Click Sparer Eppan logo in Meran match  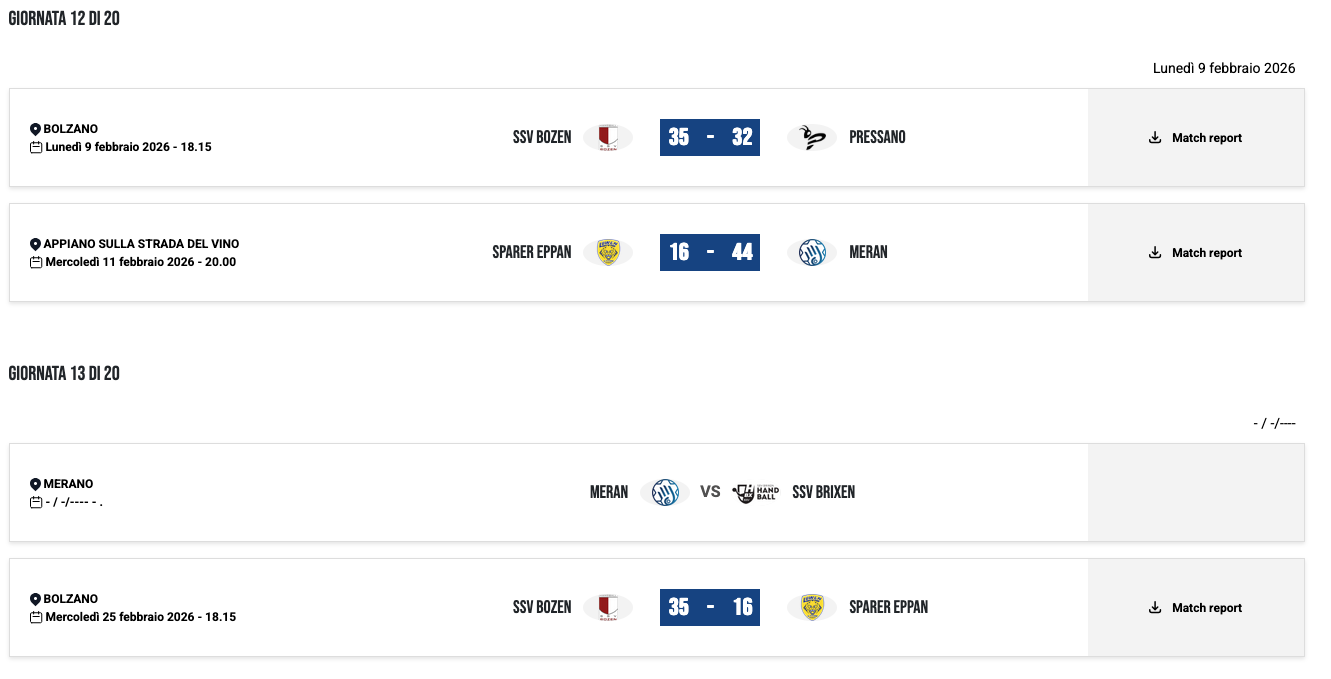coord(607,252)
